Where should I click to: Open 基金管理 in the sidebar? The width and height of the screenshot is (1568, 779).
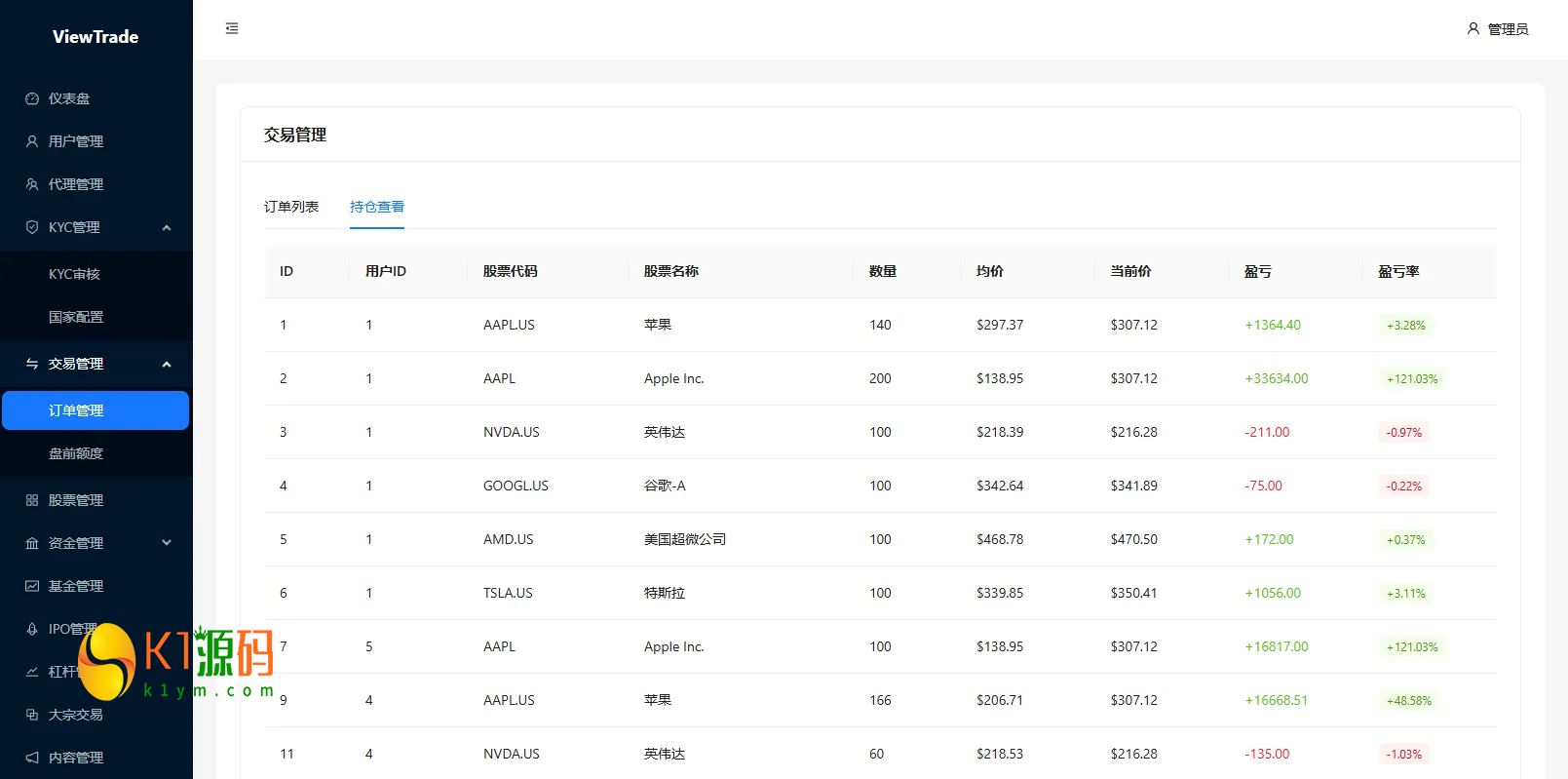click(x=96, y=586)
